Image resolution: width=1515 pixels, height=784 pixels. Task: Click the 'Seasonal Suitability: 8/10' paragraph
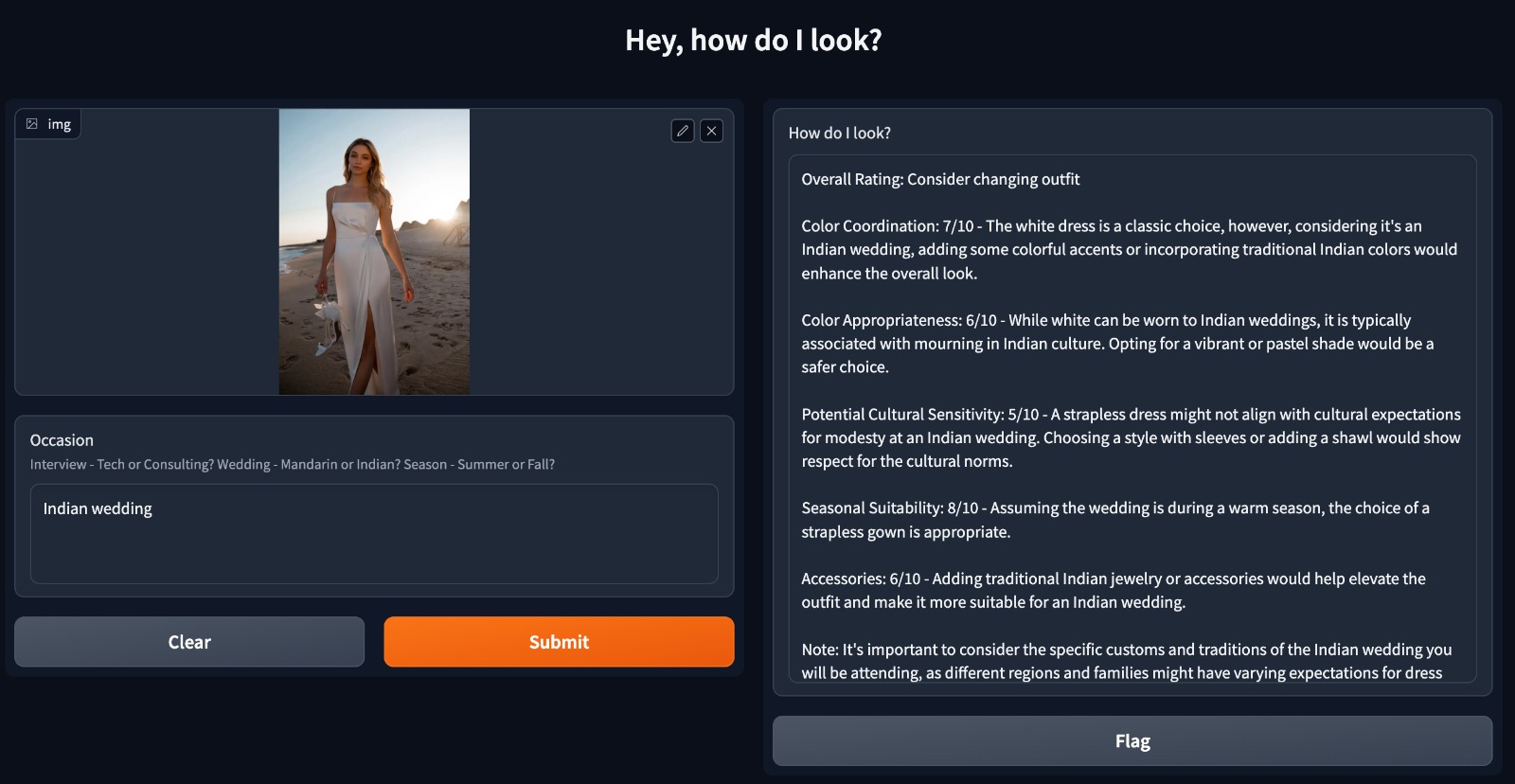point(1115,520)
